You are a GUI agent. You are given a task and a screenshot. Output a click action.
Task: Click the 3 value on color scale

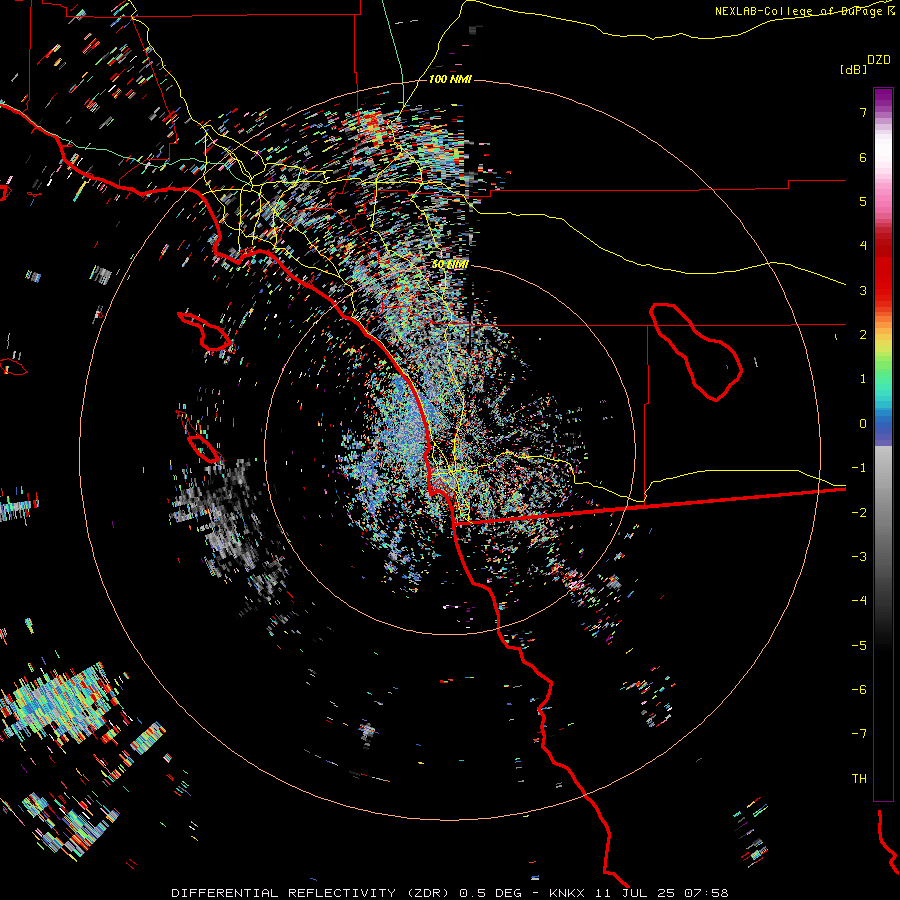coord(863,290)
